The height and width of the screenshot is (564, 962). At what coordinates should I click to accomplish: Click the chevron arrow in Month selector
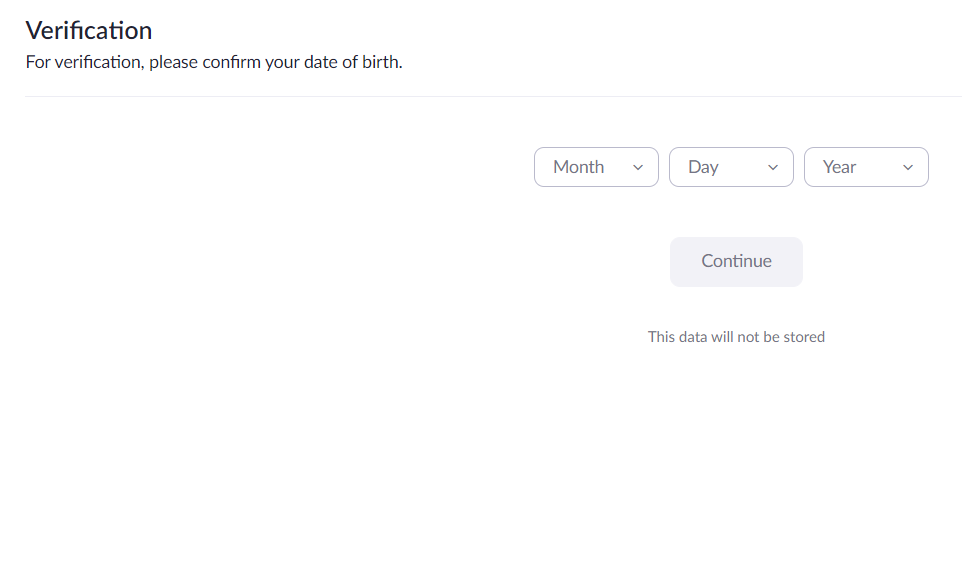[638, 168]
